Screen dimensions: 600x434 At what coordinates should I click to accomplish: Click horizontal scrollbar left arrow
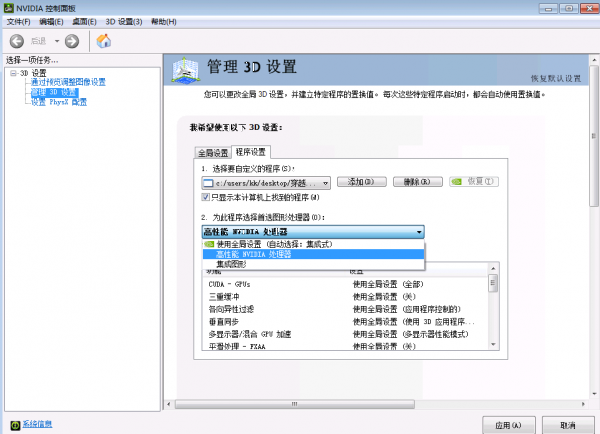[169, 404]
